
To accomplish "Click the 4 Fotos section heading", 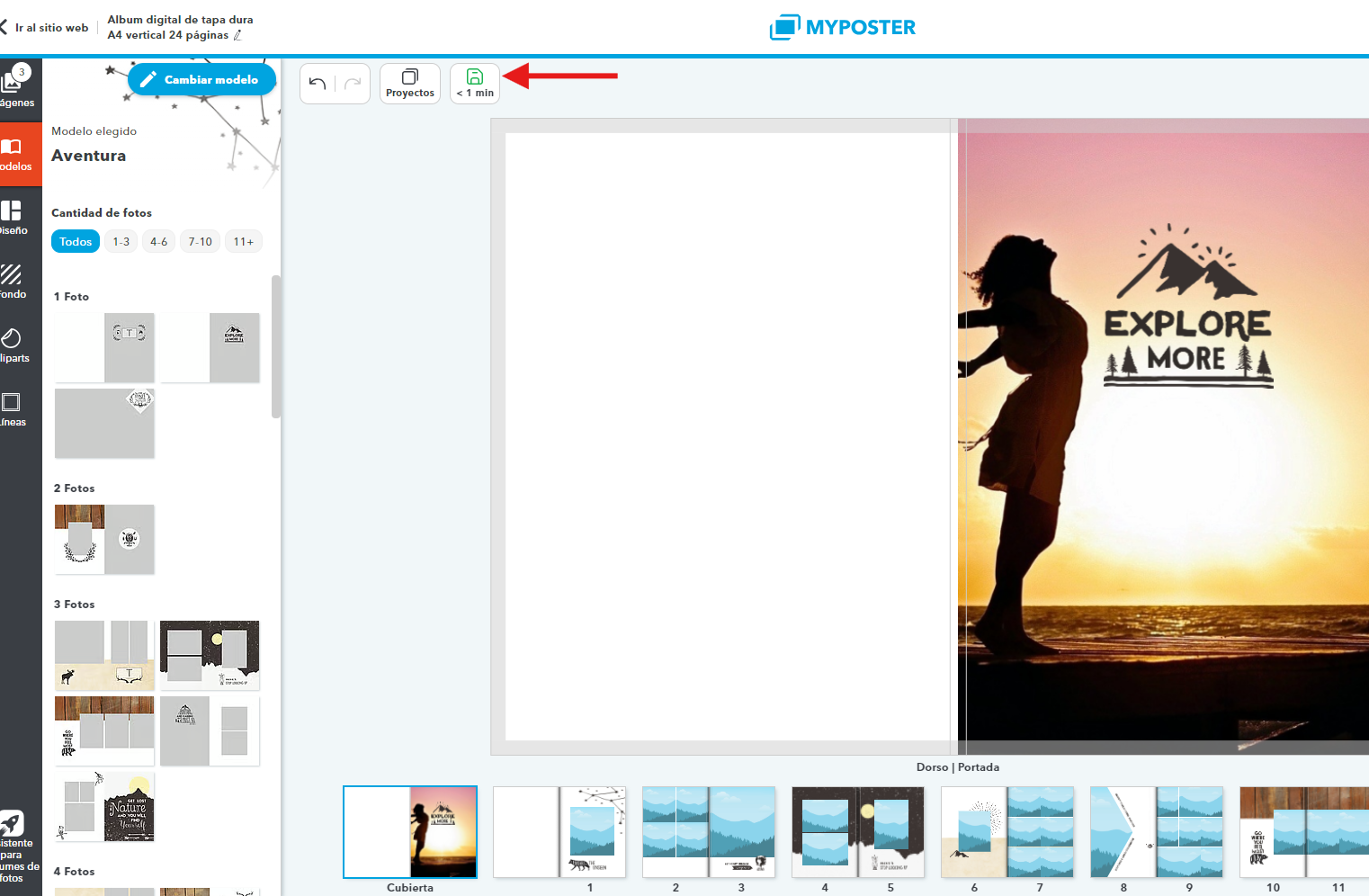I will pos(74,872).
